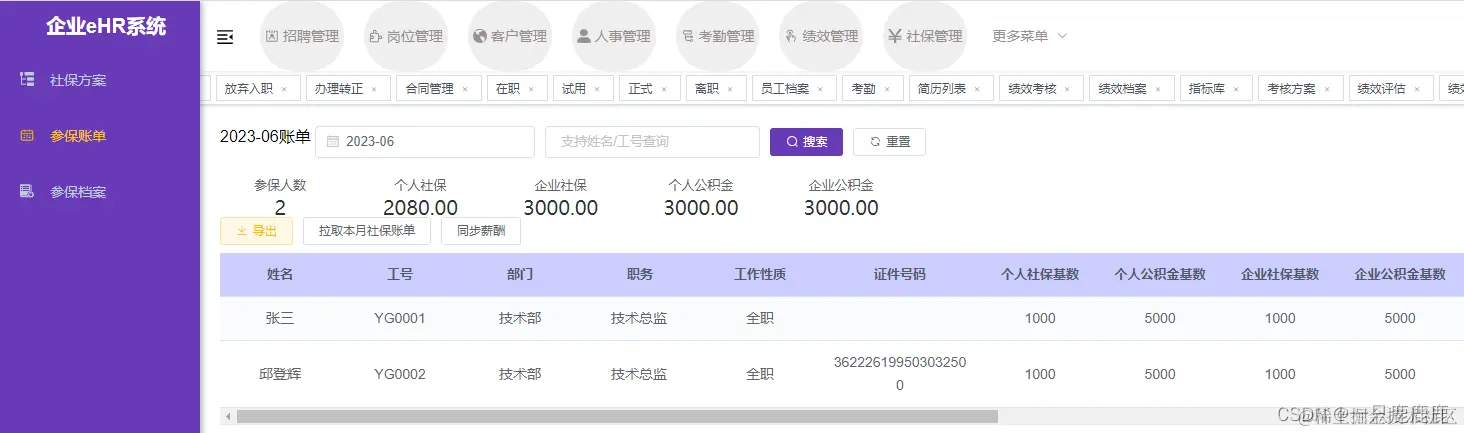This screenshot has width=1464, height=433.
Task: Click the 同步薪酬 button
Action: click(481, 231)
